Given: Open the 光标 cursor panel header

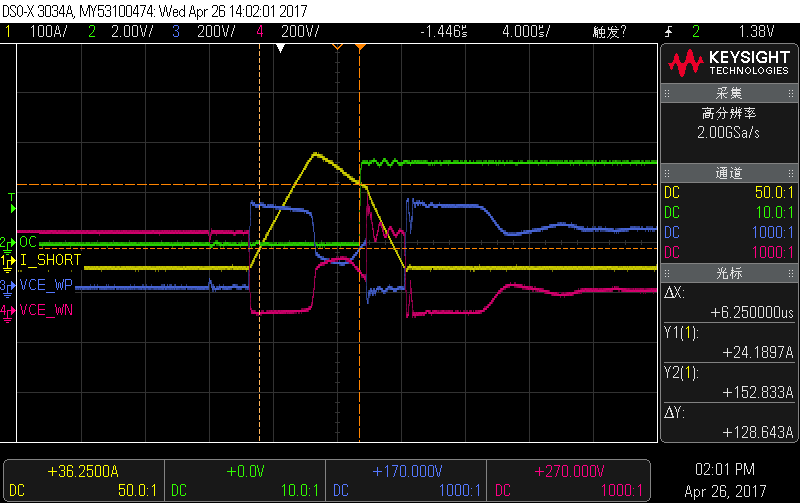Looking at the screenshot, I should (x=729, y=273).
